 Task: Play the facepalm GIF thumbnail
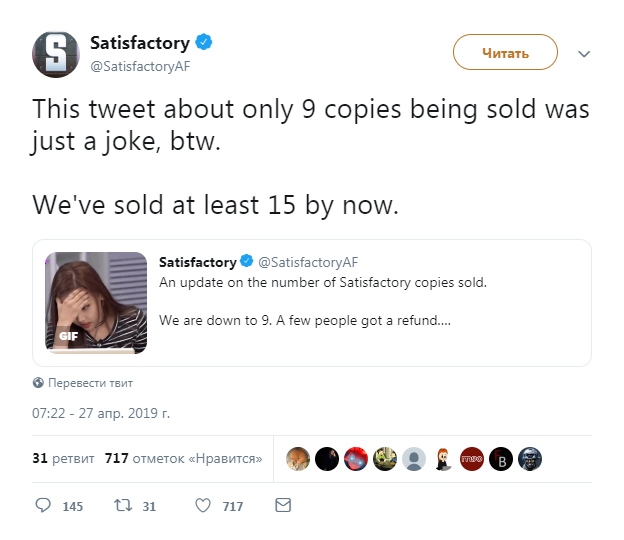pyautogui.click(x=97, y=302)
